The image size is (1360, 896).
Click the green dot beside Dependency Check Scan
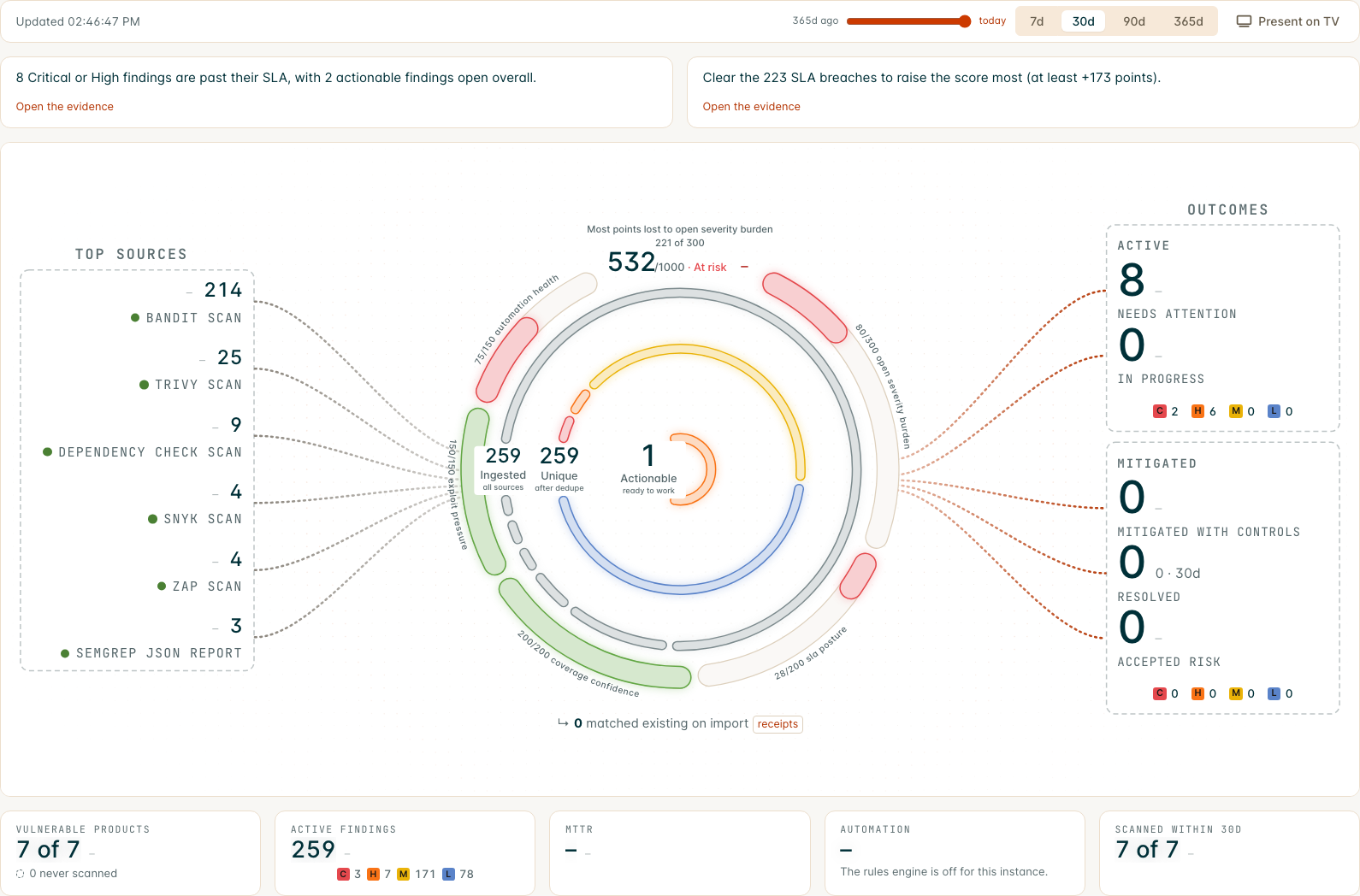coord(48,452)
